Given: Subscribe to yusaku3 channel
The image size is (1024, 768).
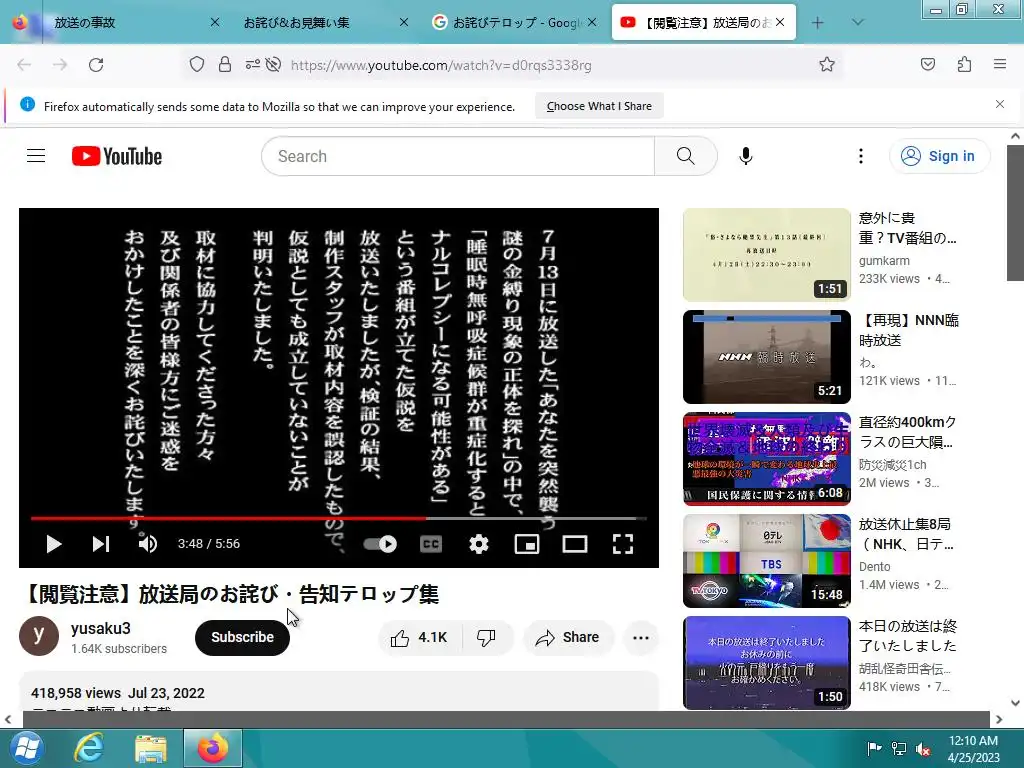Looking at the screenshot, I should pyautogui.click(x=242, y=637).
